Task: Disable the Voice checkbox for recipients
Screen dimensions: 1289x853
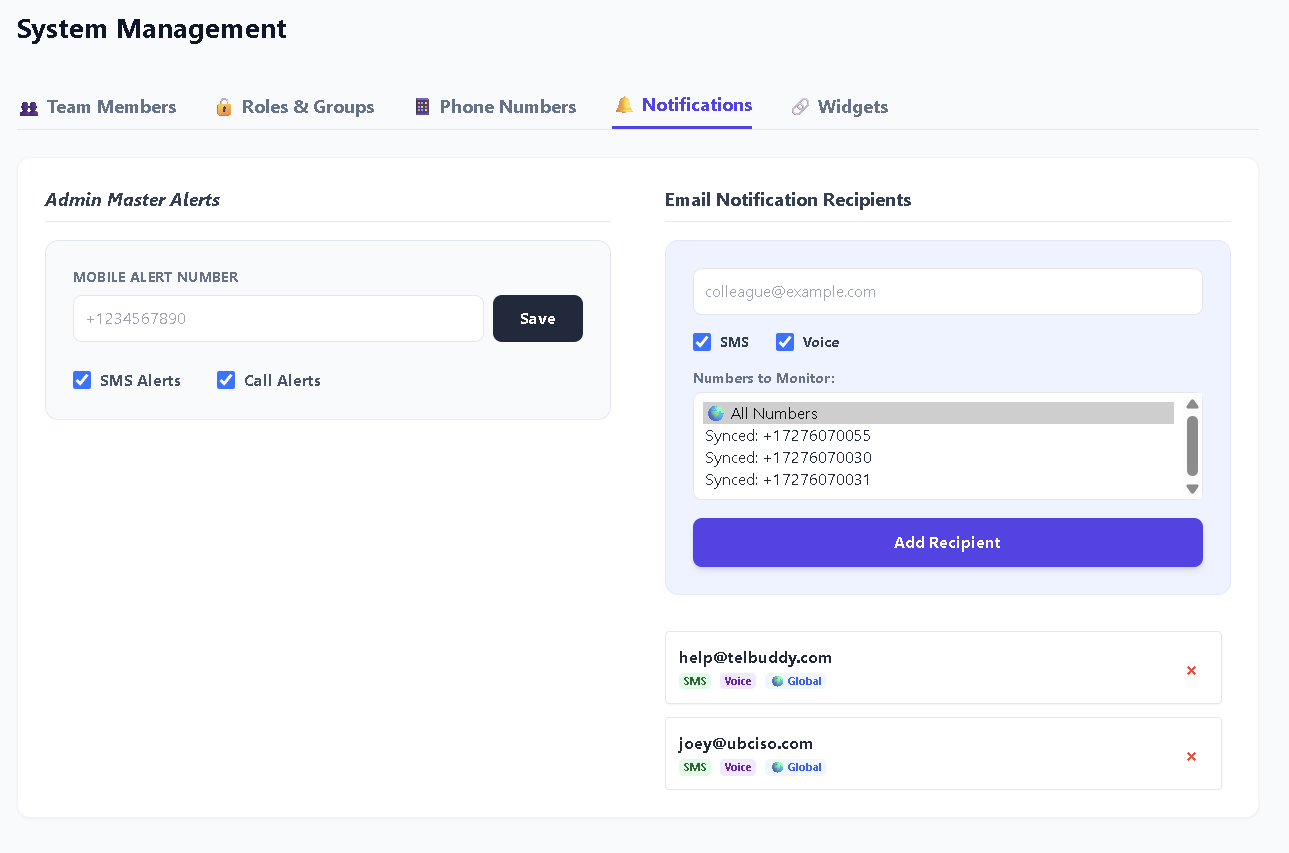Action: click(x=785, y=342)
